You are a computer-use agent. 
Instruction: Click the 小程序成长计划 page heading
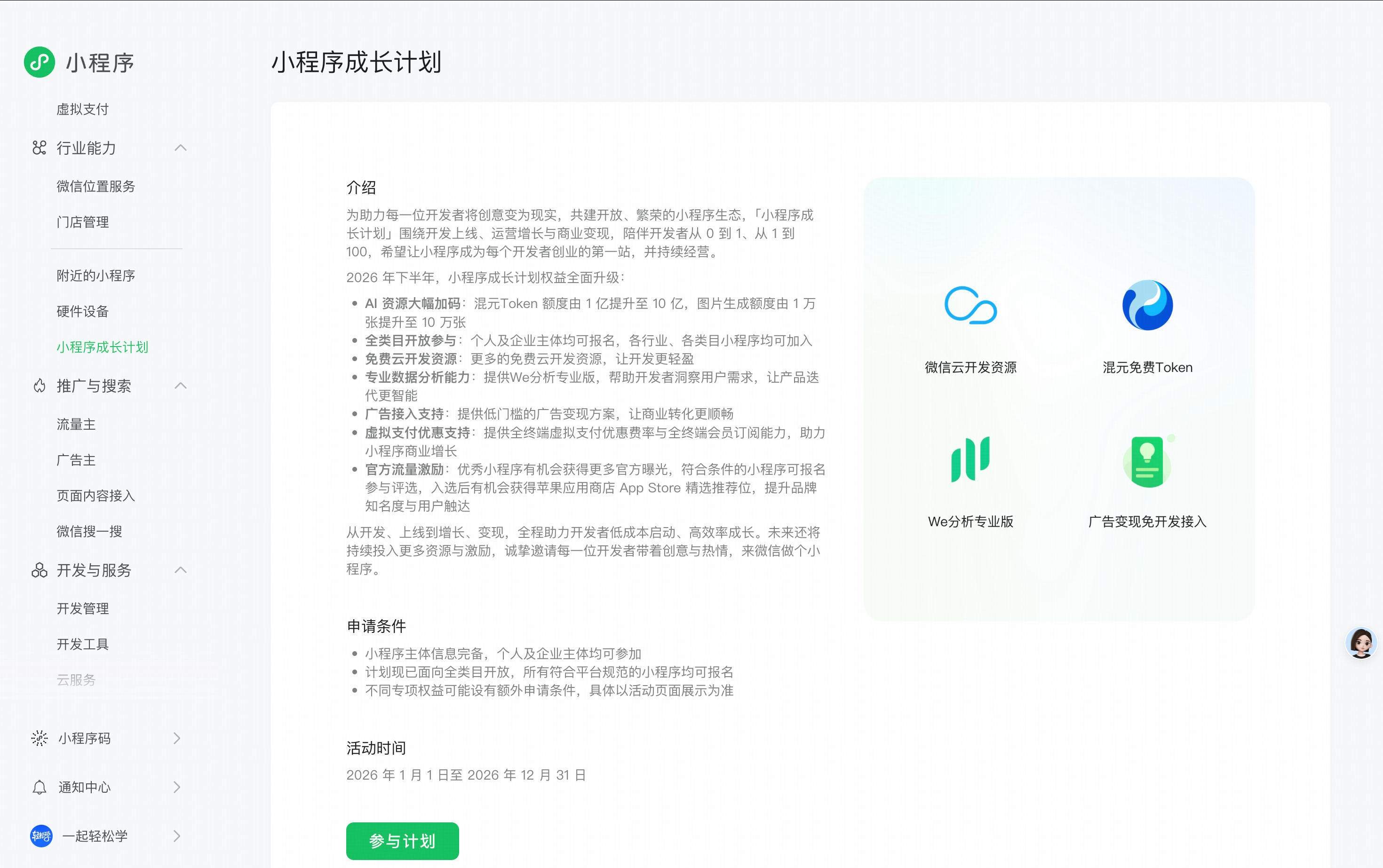[357, 62]
